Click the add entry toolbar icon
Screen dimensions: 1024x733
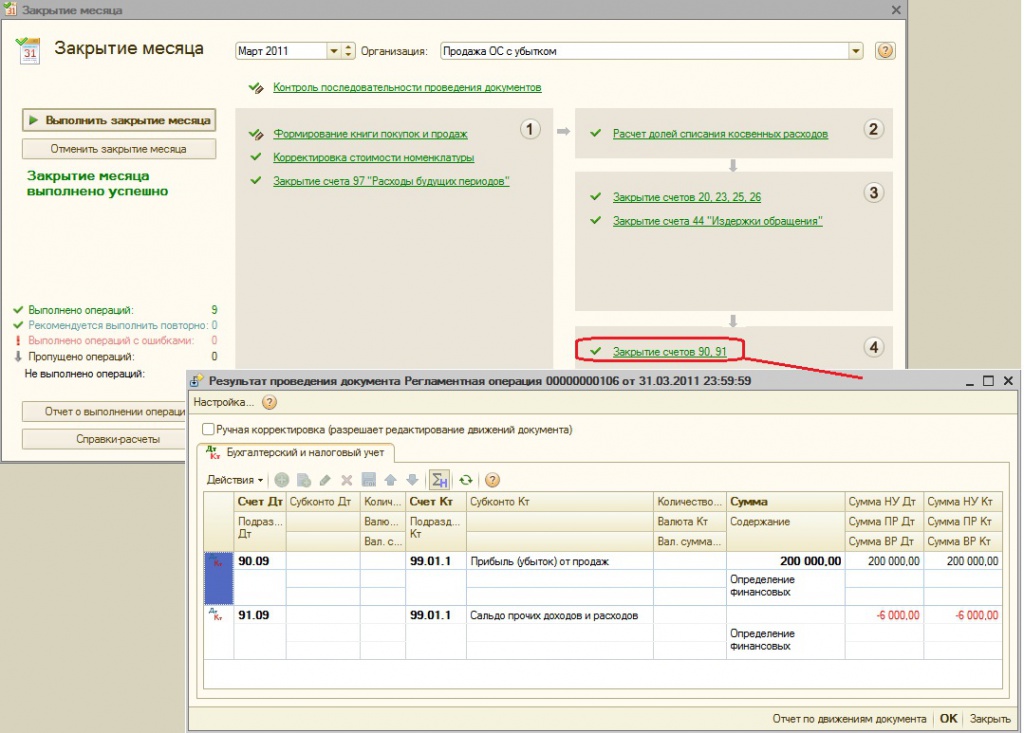[x=281, y=480]
